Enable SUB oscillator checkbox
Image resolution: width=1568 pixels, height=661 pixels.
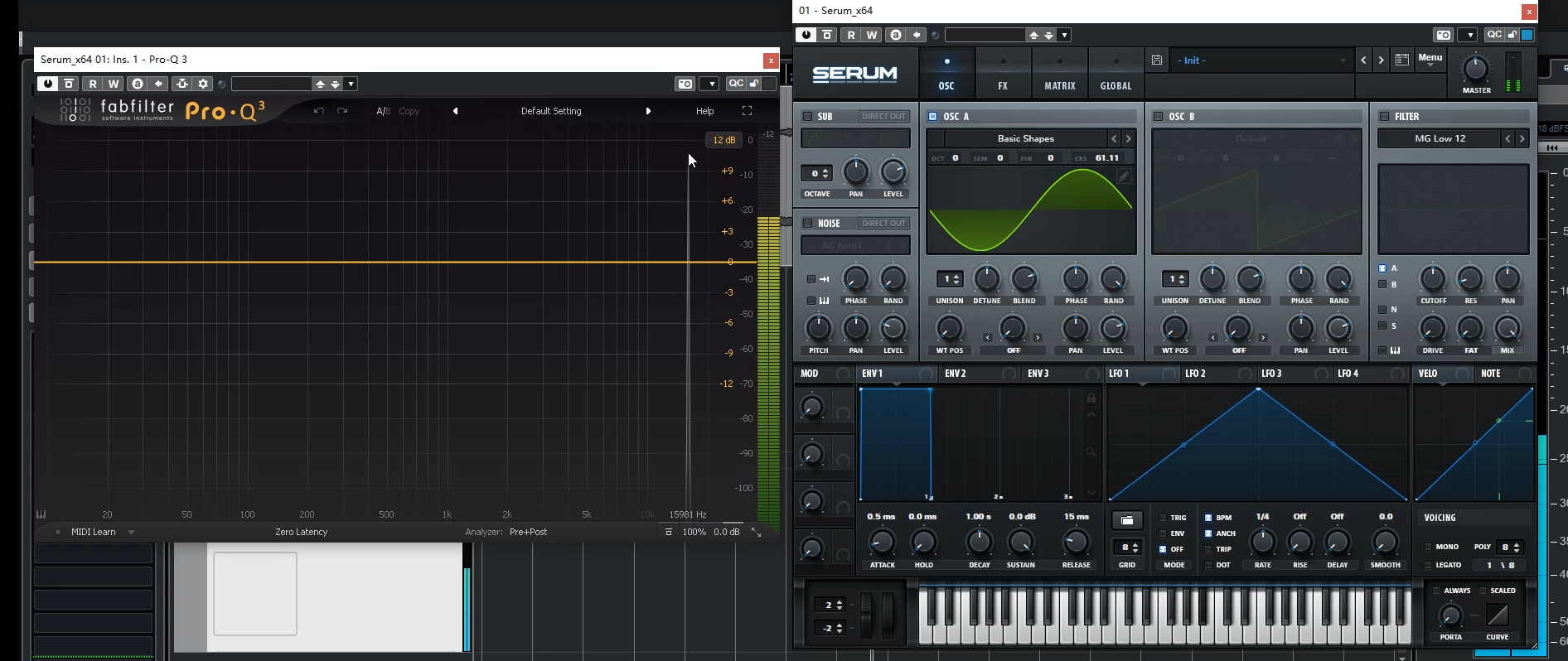[807, 117]
